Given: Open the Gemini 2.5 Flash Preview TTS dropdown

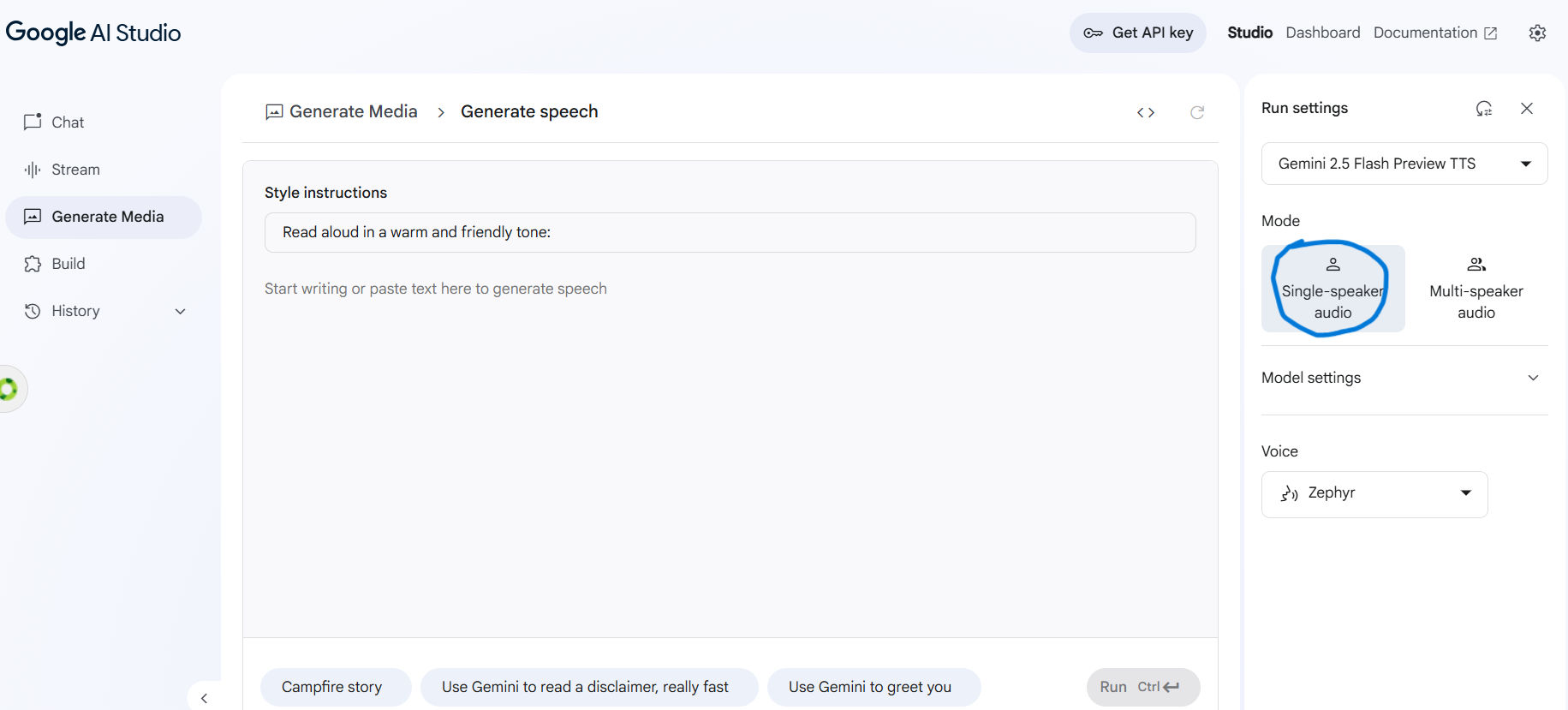Looking at the screenshot, I should 1404,164.
